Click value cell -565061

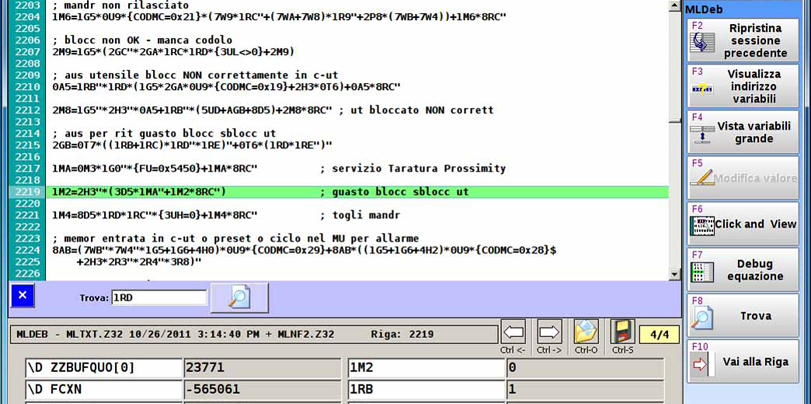pos(263,389)
